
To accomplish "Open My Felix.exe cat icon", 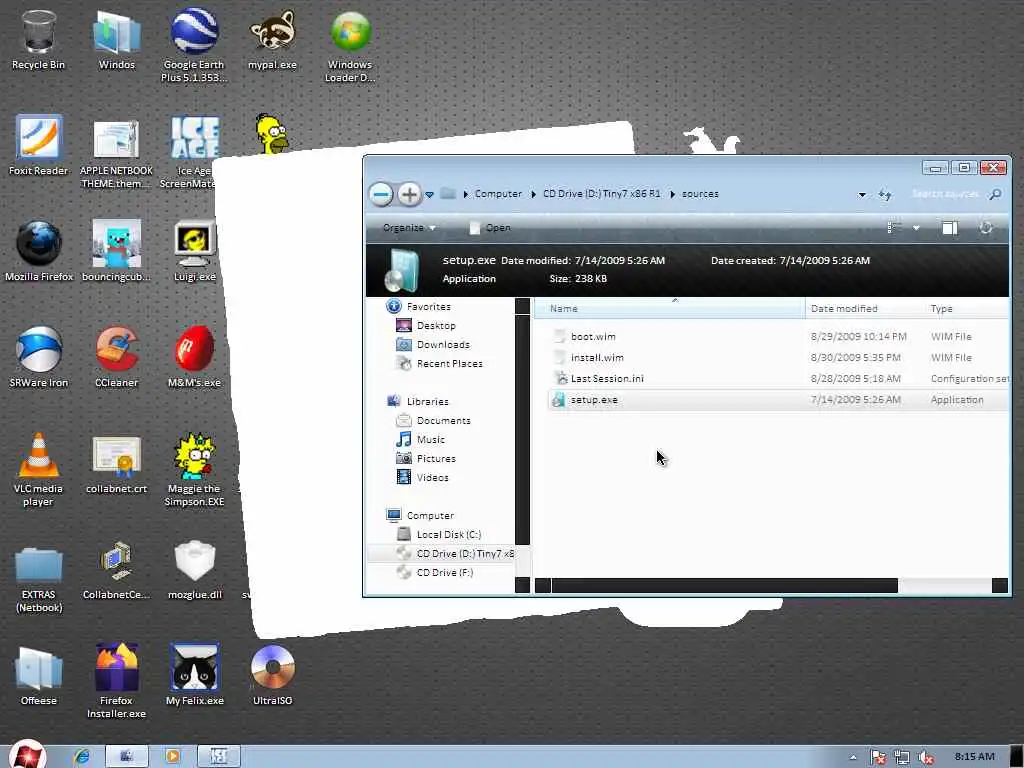I will tap(195, 675).
